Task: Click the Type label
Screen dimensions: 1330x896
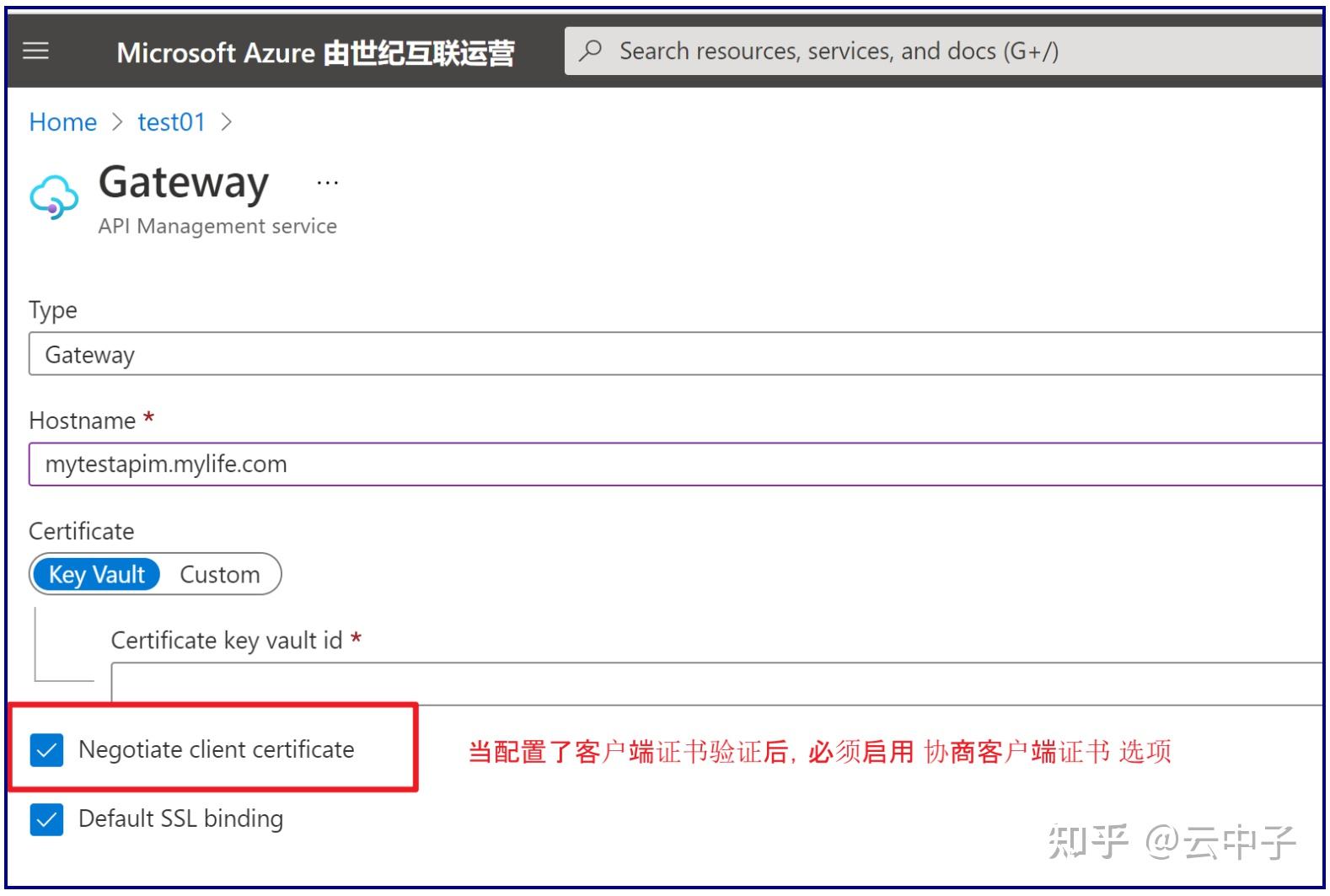Action: pos(53,310)
